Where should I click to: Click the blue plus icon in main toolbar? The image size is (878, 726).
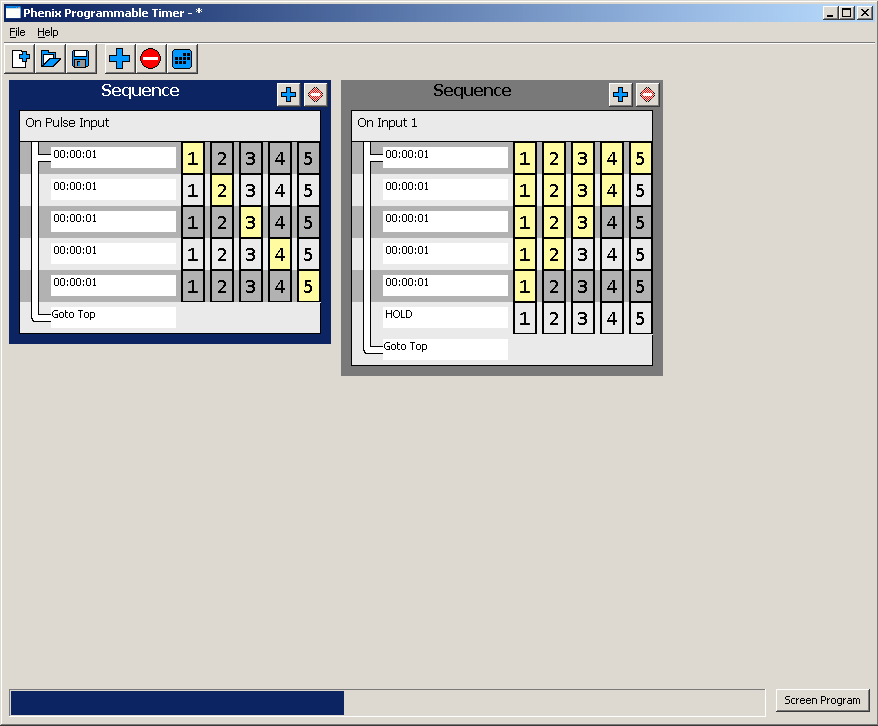[x=120, y=59]
